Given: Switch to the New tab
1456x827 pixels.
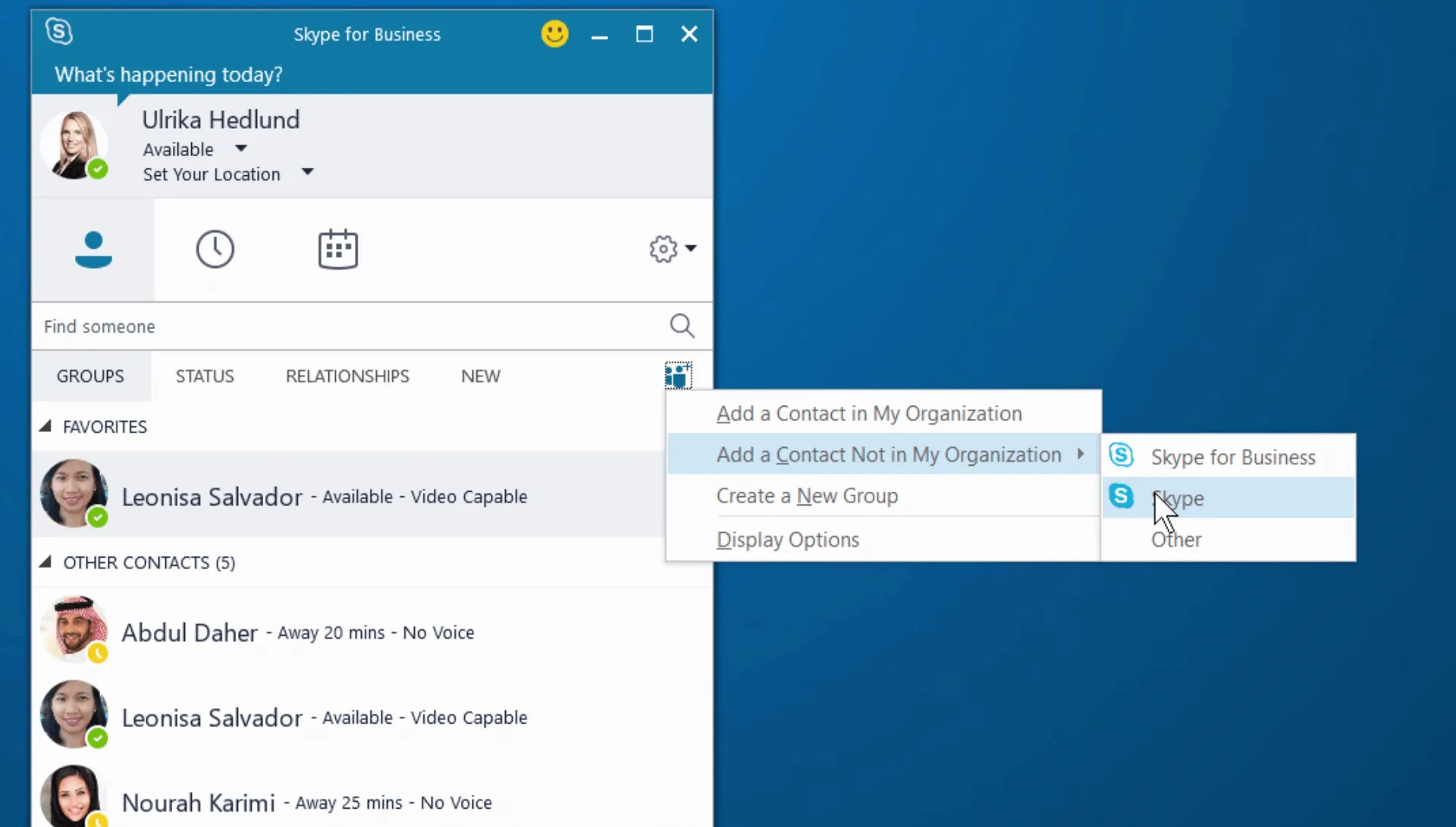Looking at the screenshot, I should point(481,376).
